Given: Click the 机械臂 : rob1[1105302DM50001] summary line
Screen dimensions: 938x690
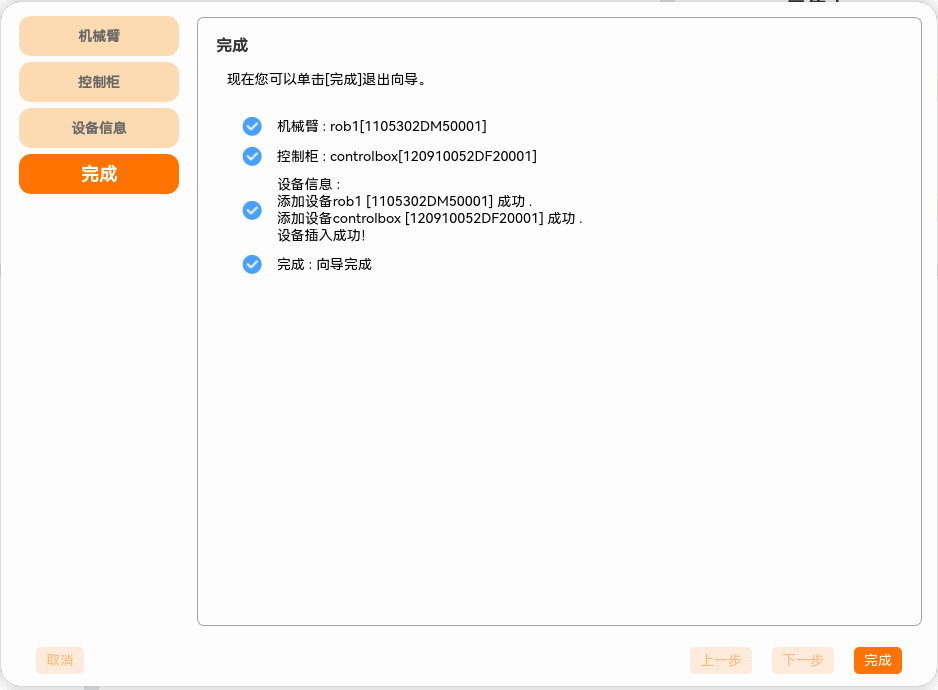Looking at the screenshot, I should (x=381, y=126).
